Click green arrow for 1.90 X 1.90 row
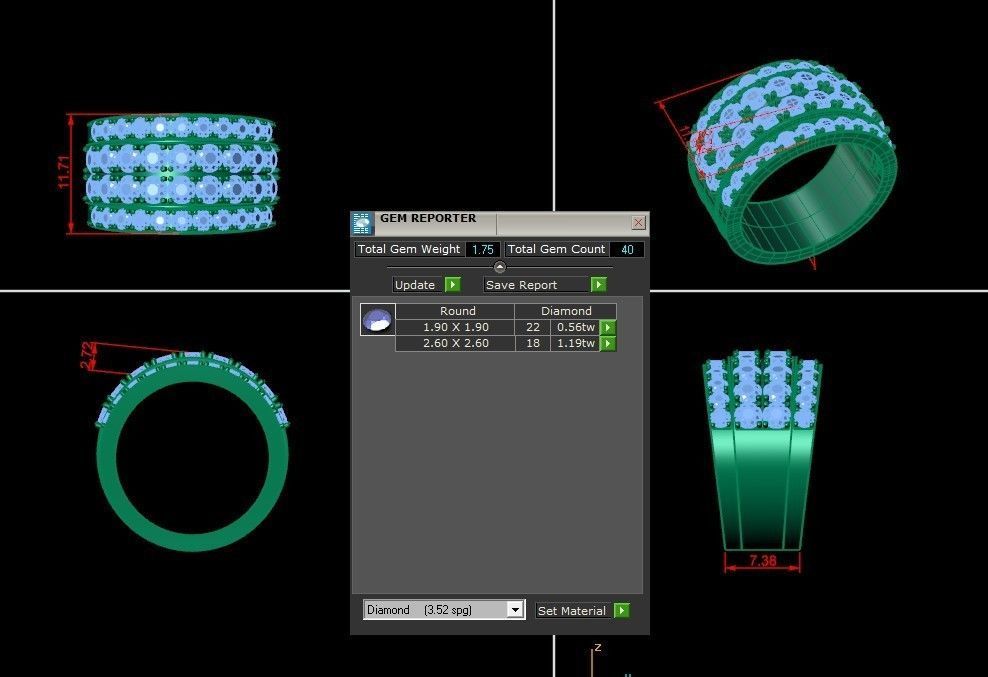Image resolution: width=988 pixels, height=677 pixels. (x=607, y=327)
